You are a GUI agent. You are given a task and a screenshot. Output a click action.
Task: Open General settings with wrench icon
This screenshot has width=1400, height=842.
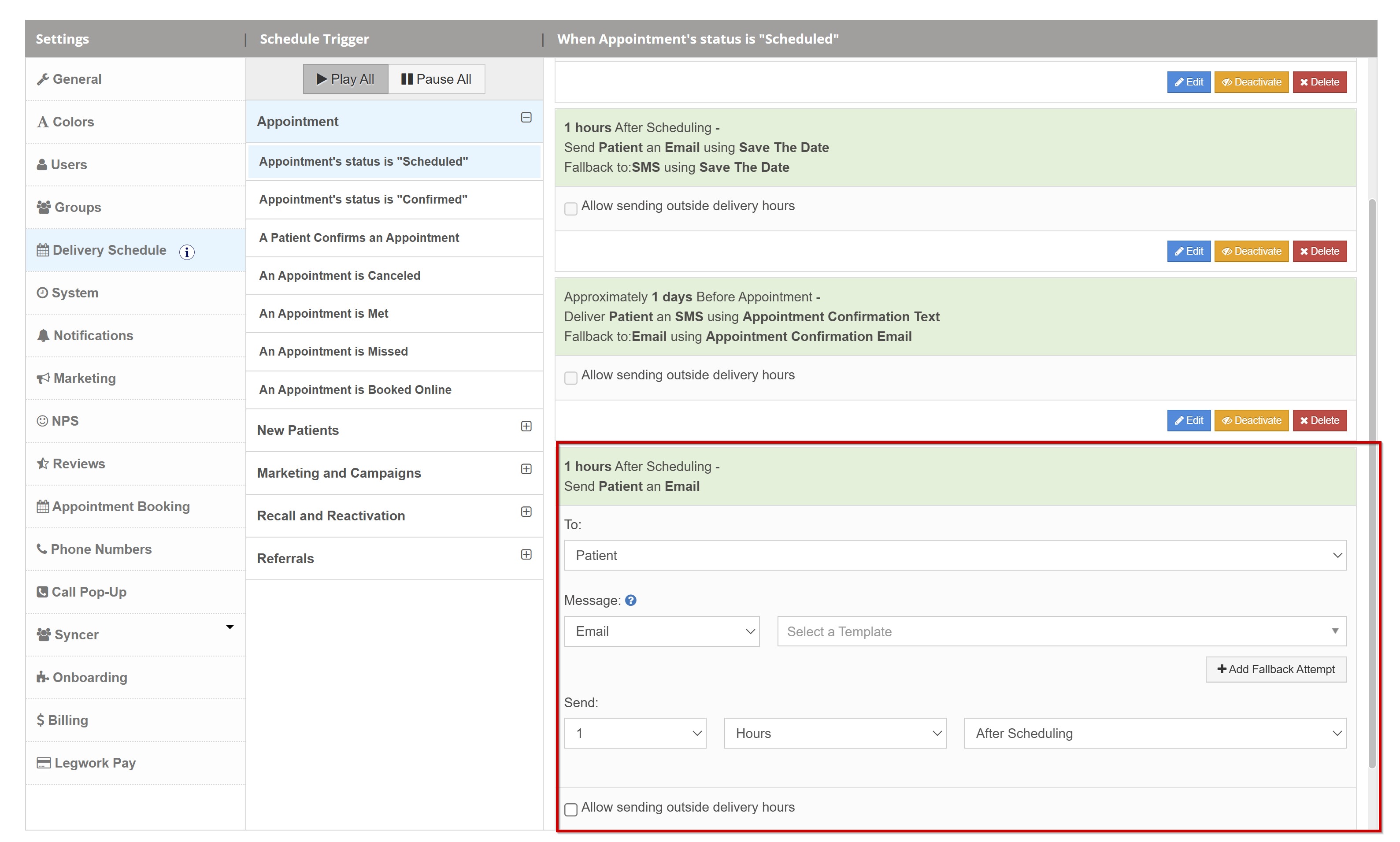[135, 79]
